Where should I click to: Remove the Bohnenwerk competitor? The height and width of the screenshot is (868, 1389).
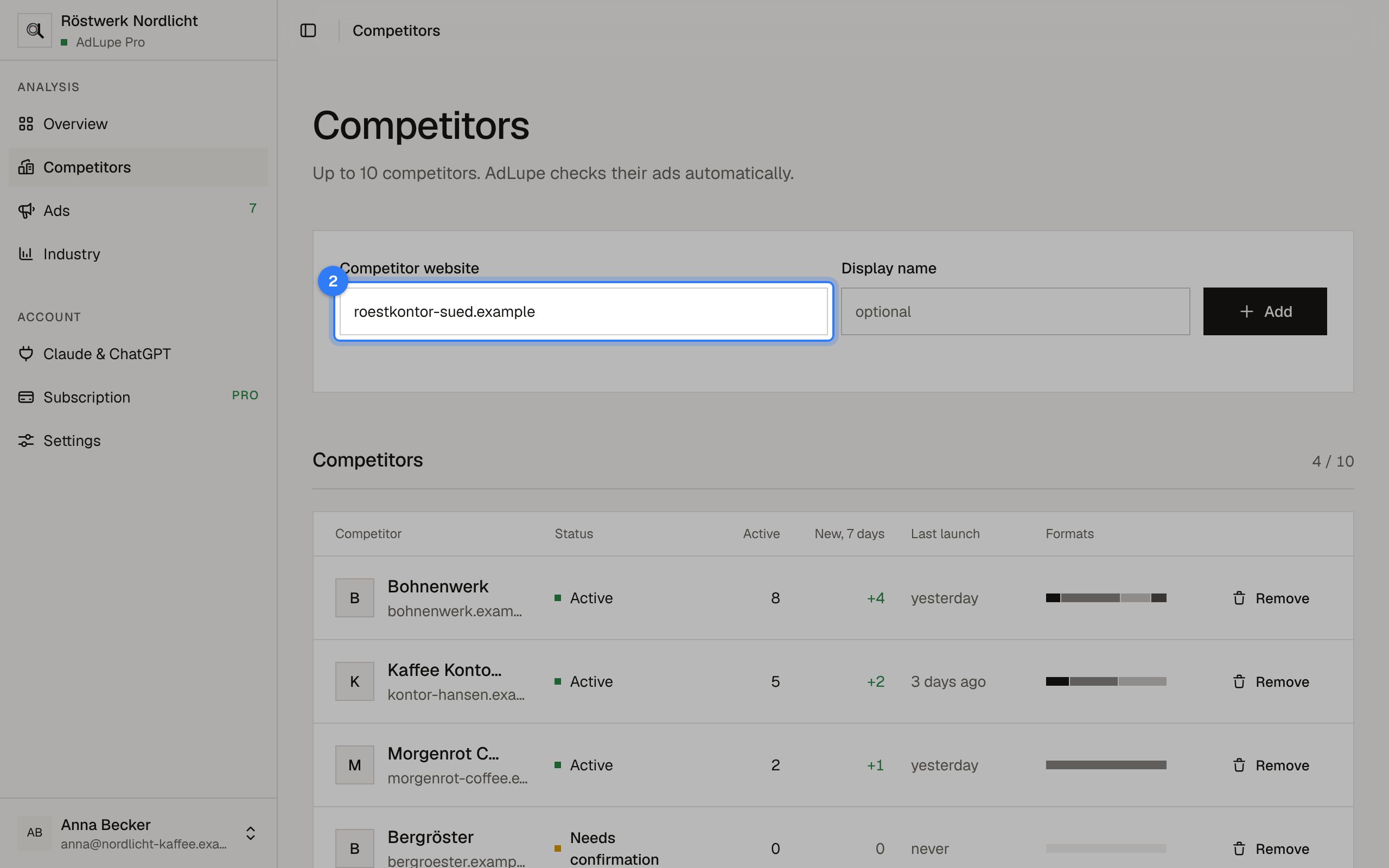[1271, 598]
